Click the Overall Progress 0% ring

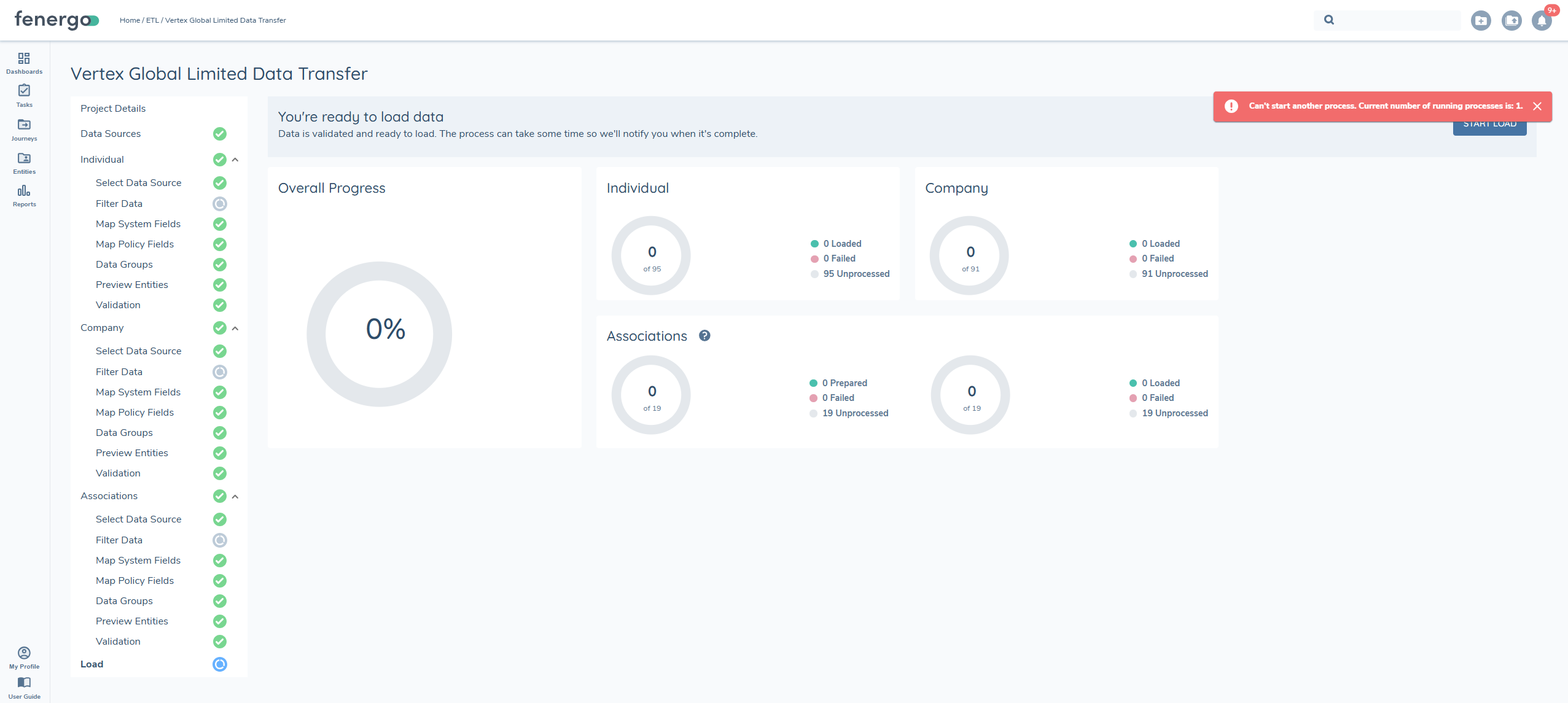(x=380, y=333)
